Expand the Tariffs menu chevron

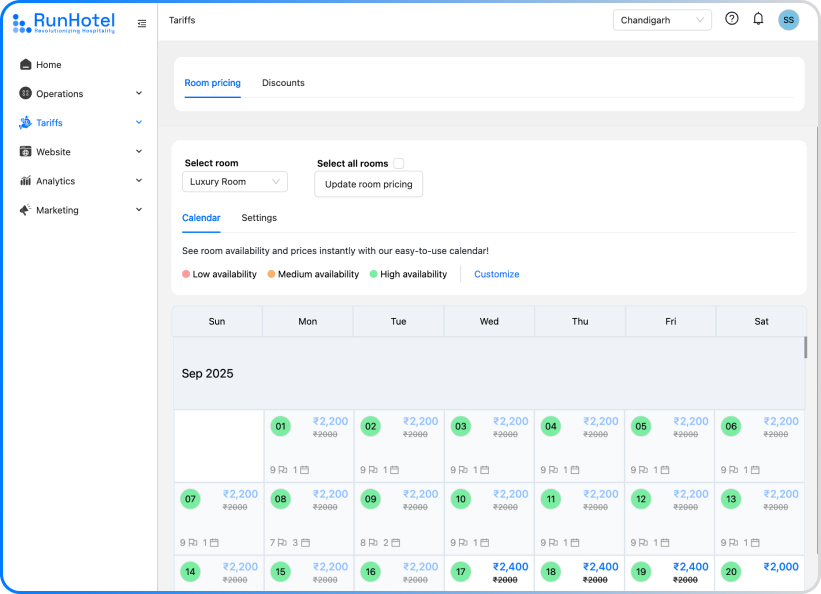[x=139, y=123]
